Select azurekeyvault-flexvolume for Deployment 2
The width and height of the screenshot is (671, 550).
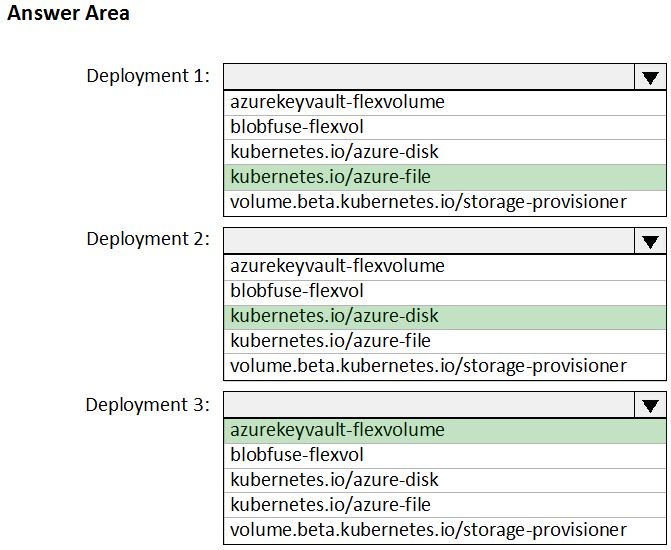click(x=445, y=267)
